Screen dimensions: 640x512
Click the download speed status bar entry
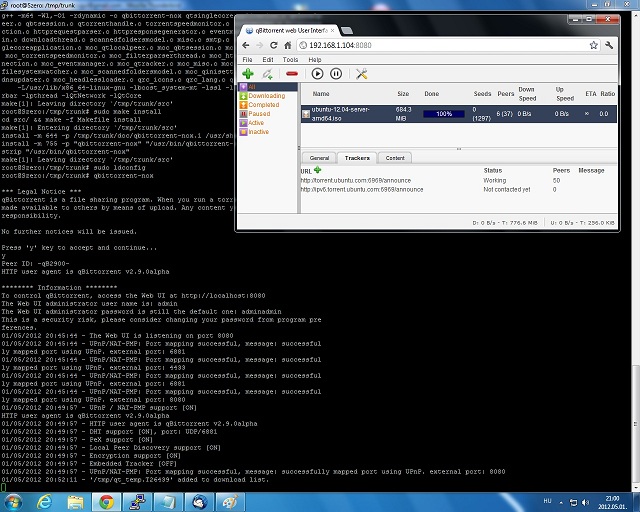coord(505,223)
